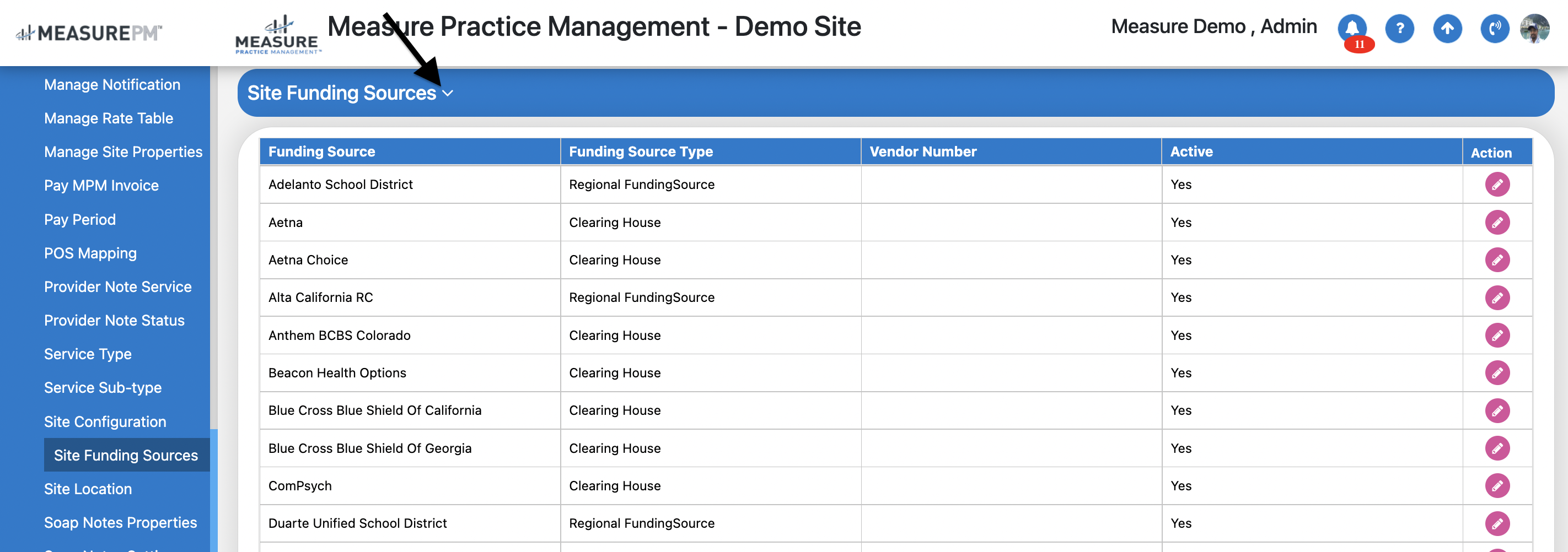
Task: Click the MeasurePM logo at top left
Action: click(x=89, y=33)
